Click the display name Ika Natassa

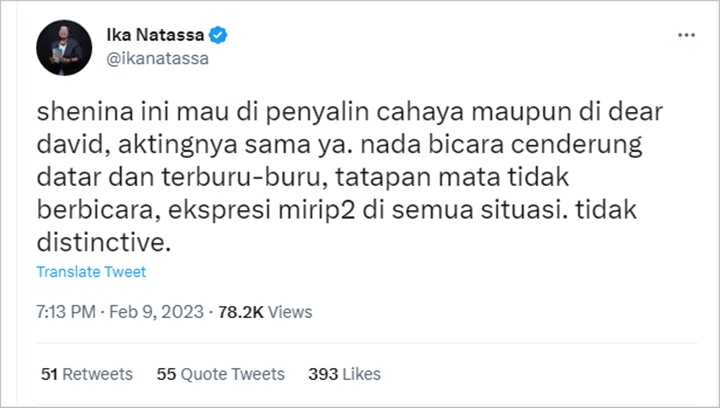click(155, 35)
